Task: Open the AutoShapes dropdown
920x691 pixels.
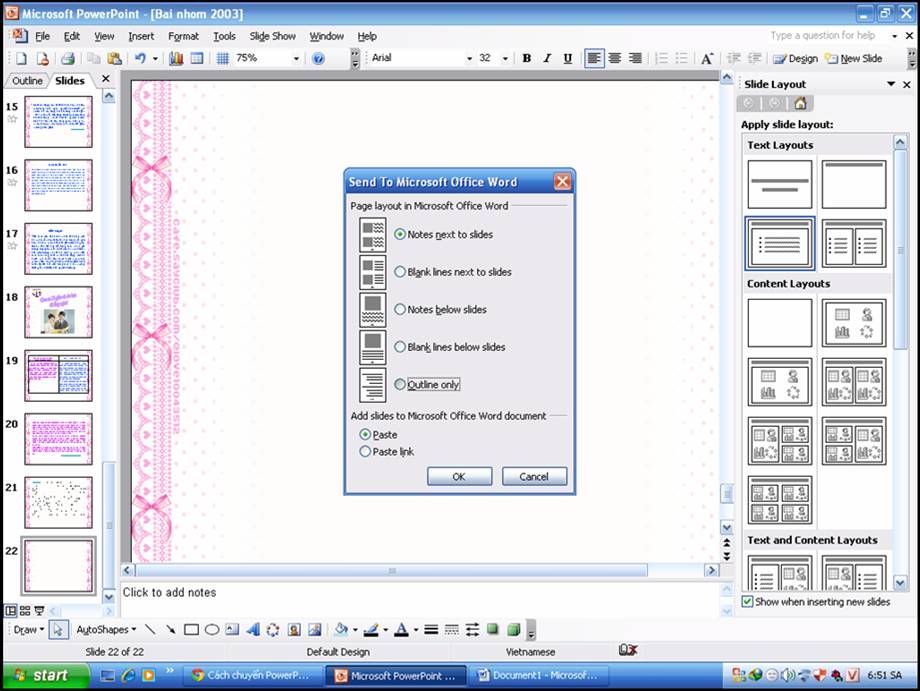Action: [x=106, y=629]
